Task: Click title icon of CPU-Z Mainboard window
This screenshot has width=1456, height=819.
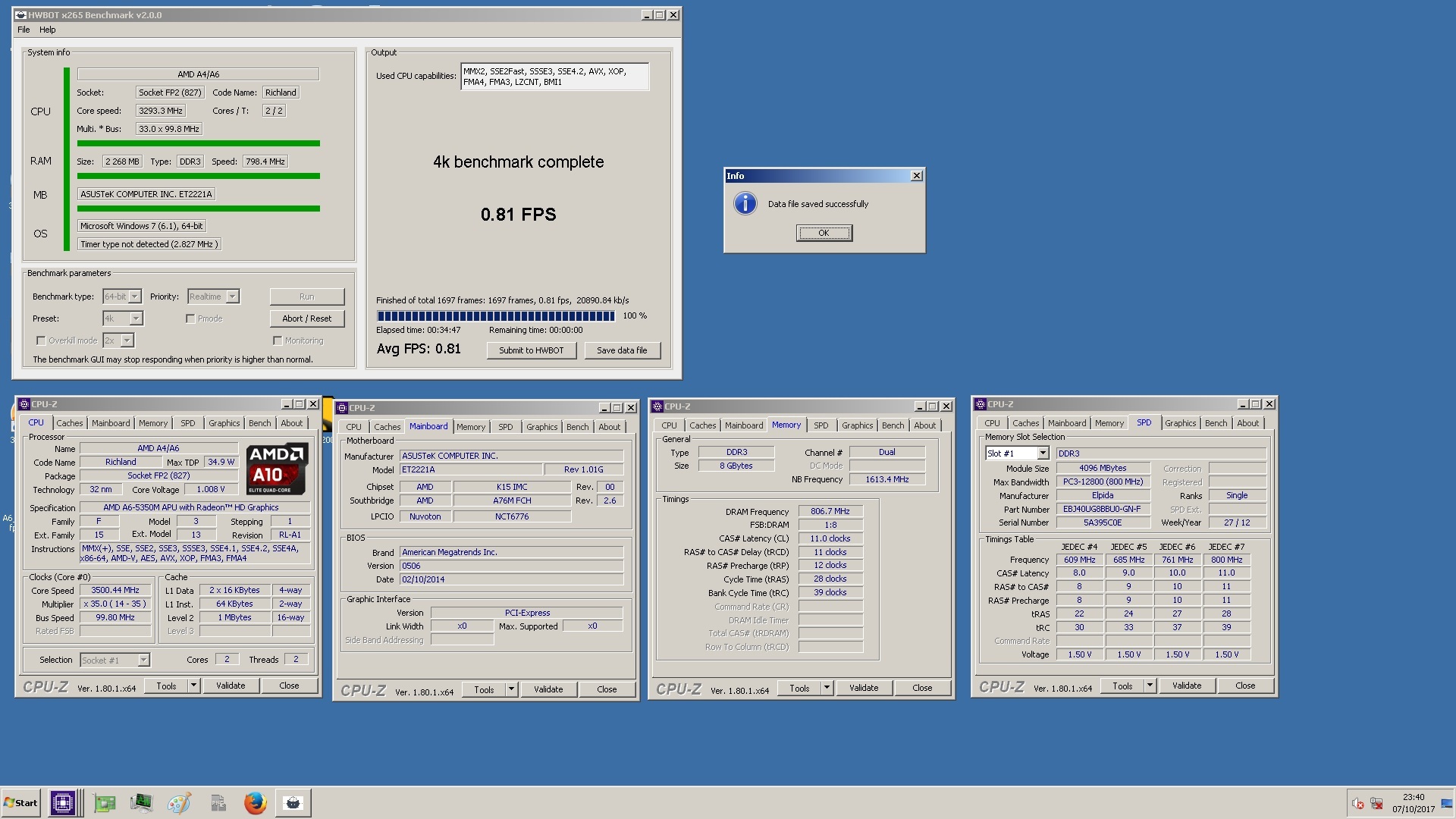Action: [342, 408]
